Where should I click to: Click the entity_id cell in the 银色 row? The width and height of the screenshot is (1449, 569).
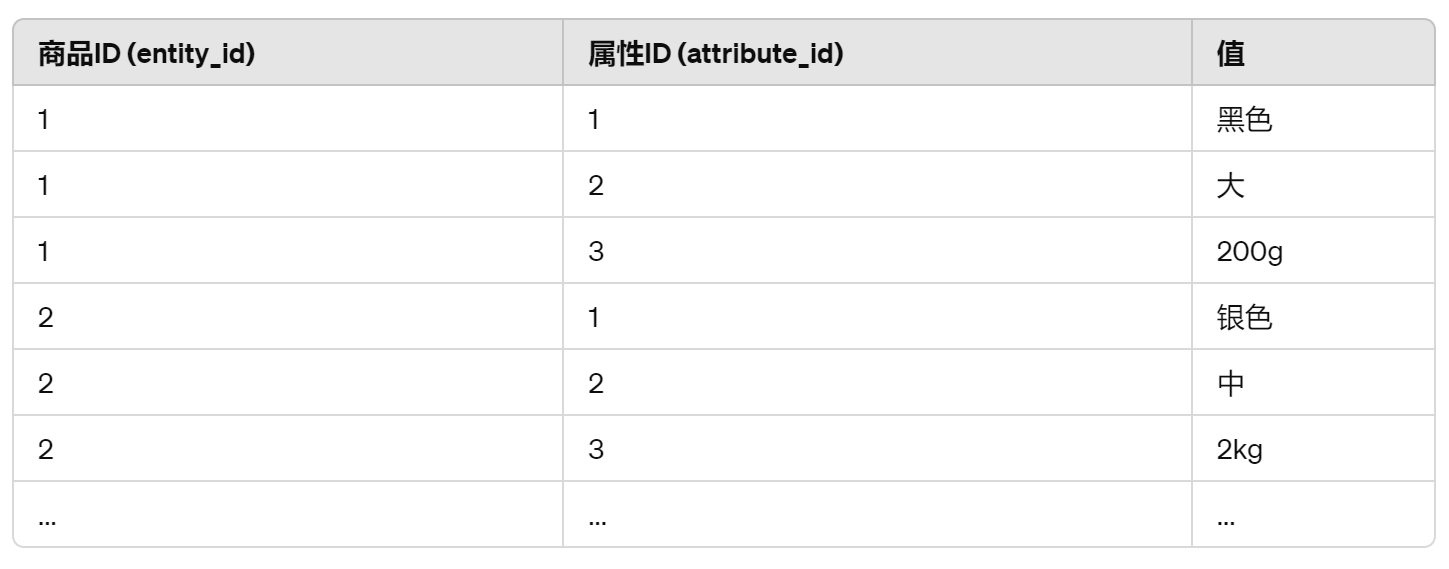(45, 318)
